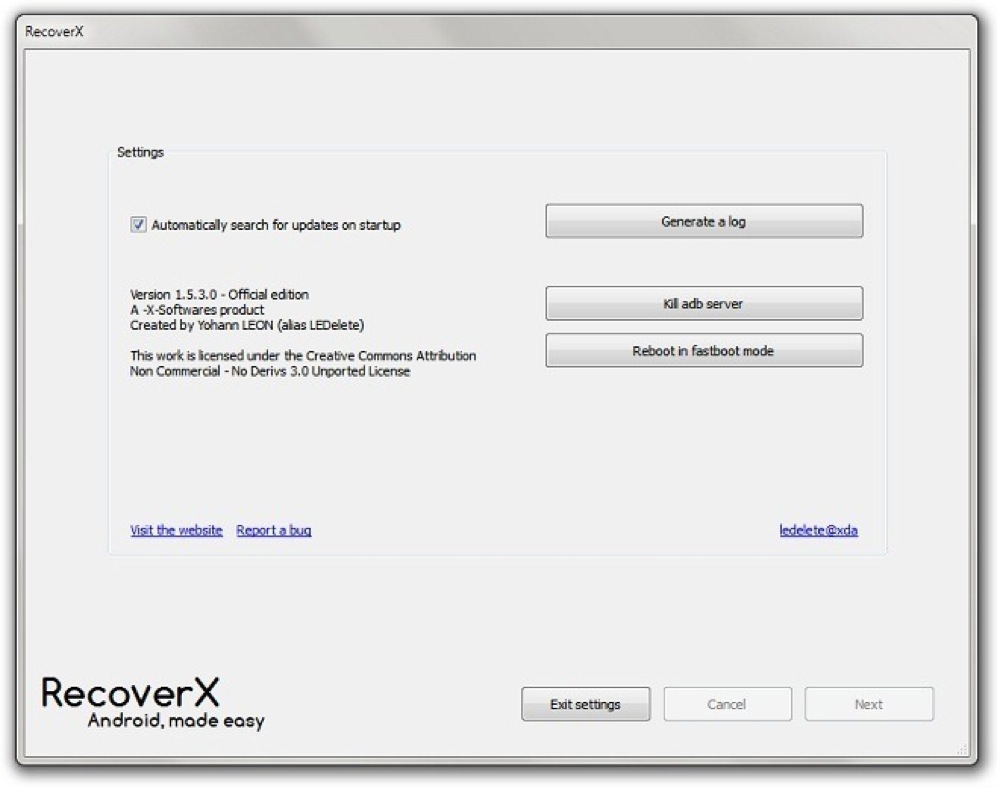1000x788 pixels.
Task: Click the Settings group box label
Action: coord(140,153)
